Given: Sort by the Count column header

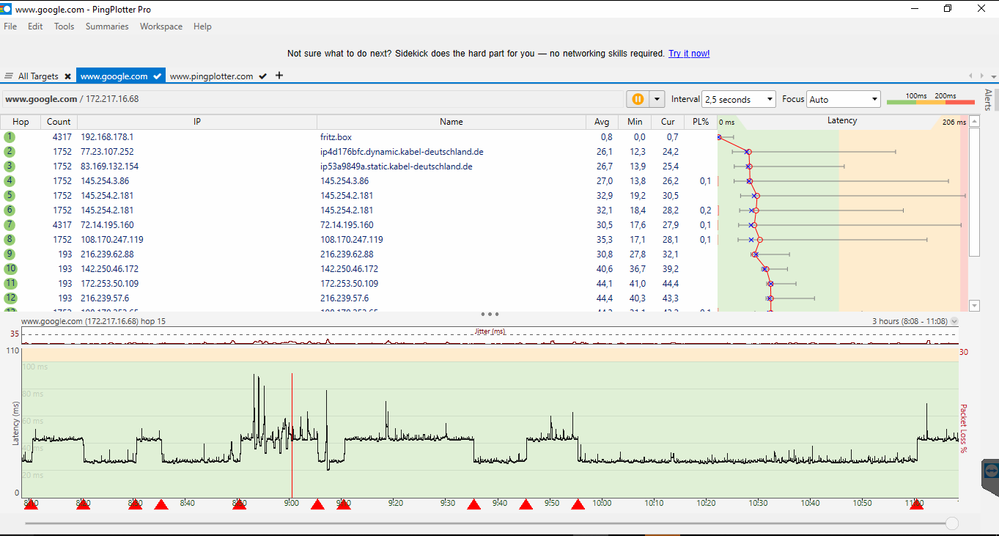Looking at the screenshot, I should coord(59,122).
